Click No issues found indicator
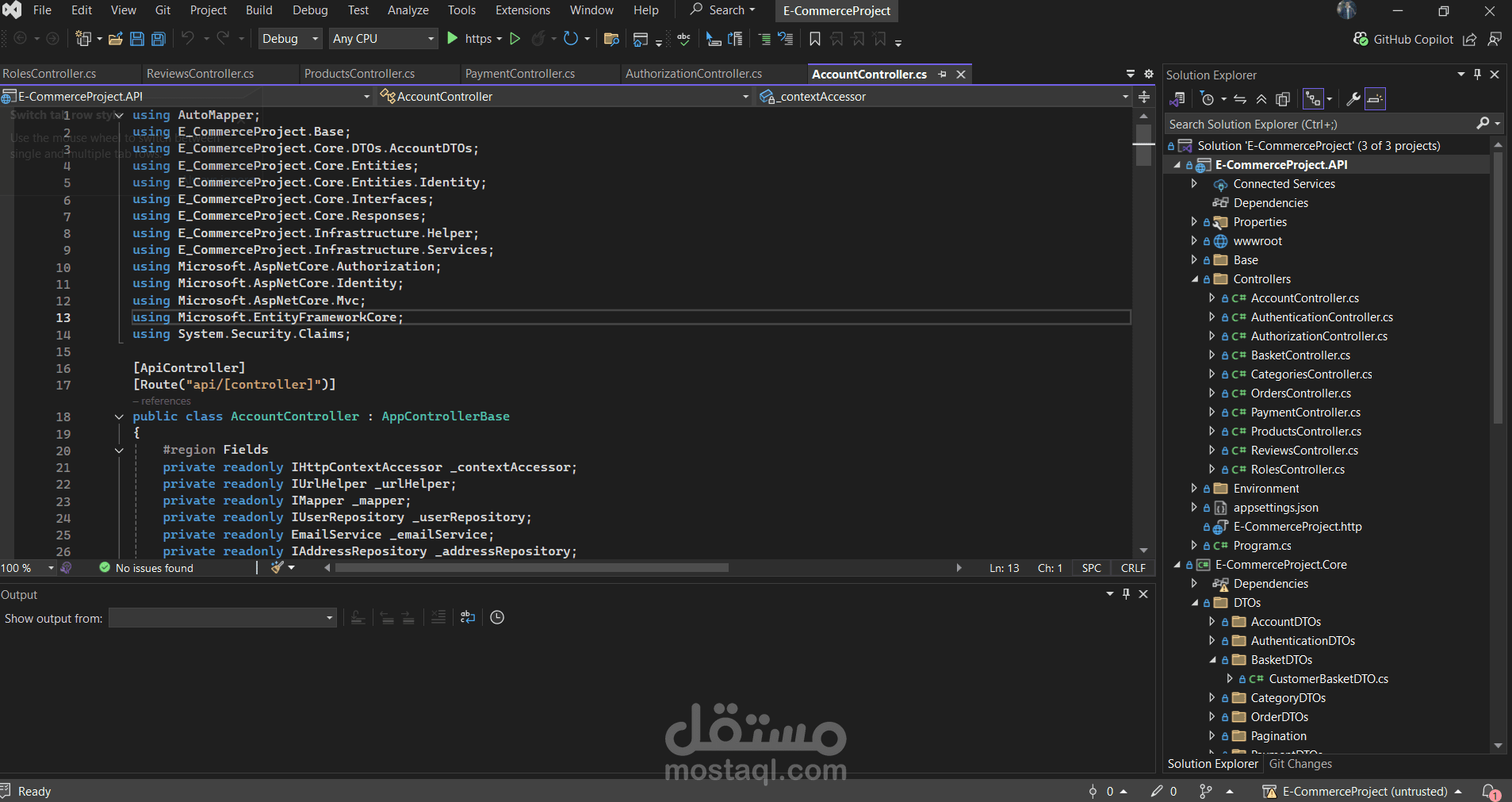 pyautogui.click(x=147, y=568)
